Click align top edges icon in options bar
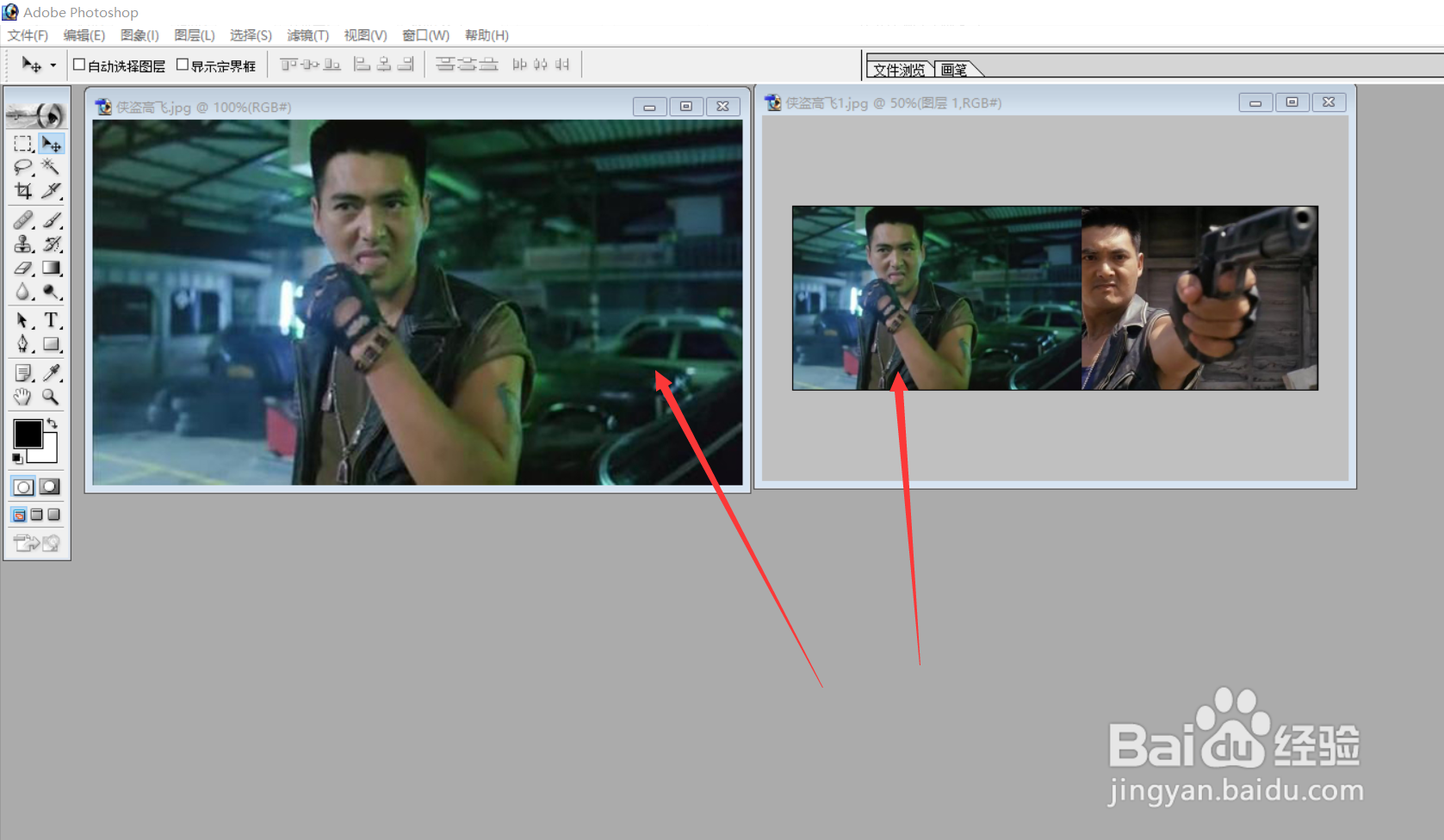The height and width of the screenshot is (840, 1444). click(288, 65)
